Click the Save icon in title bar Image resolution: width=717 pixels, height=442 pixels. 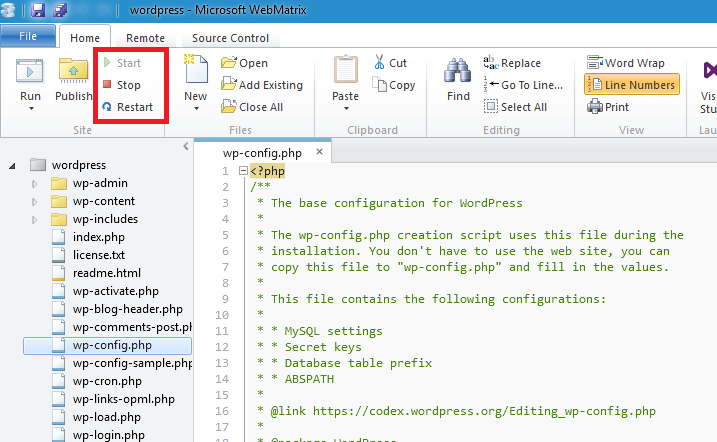coord(37,10)
